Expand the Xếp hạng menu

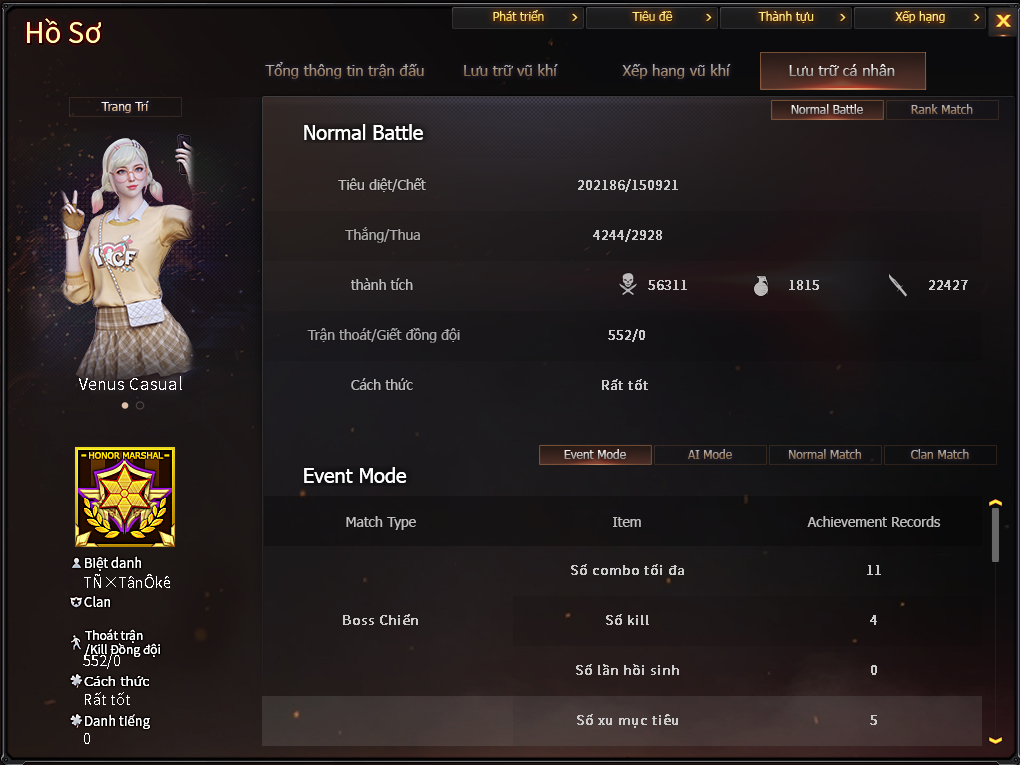pyautogui.click(x=920, y=17)
